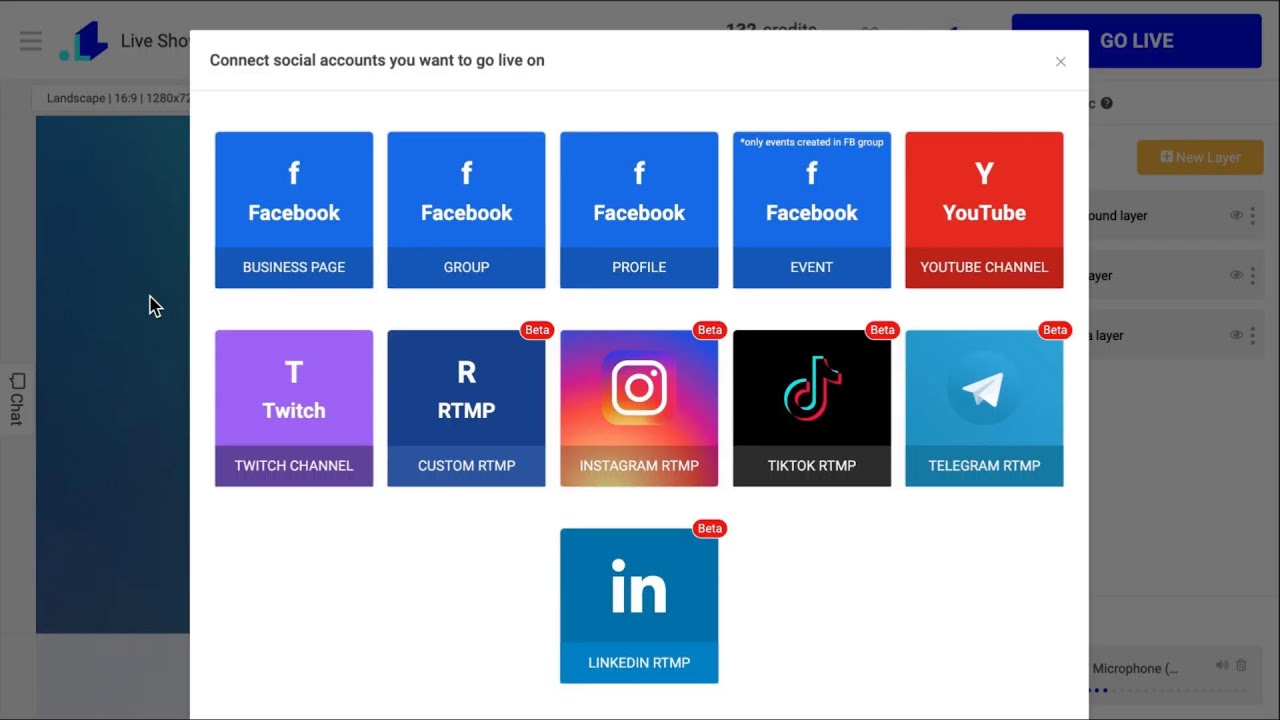
Task: Mute the Microphone with speaker icon
Action: (x=1222, y=665)
